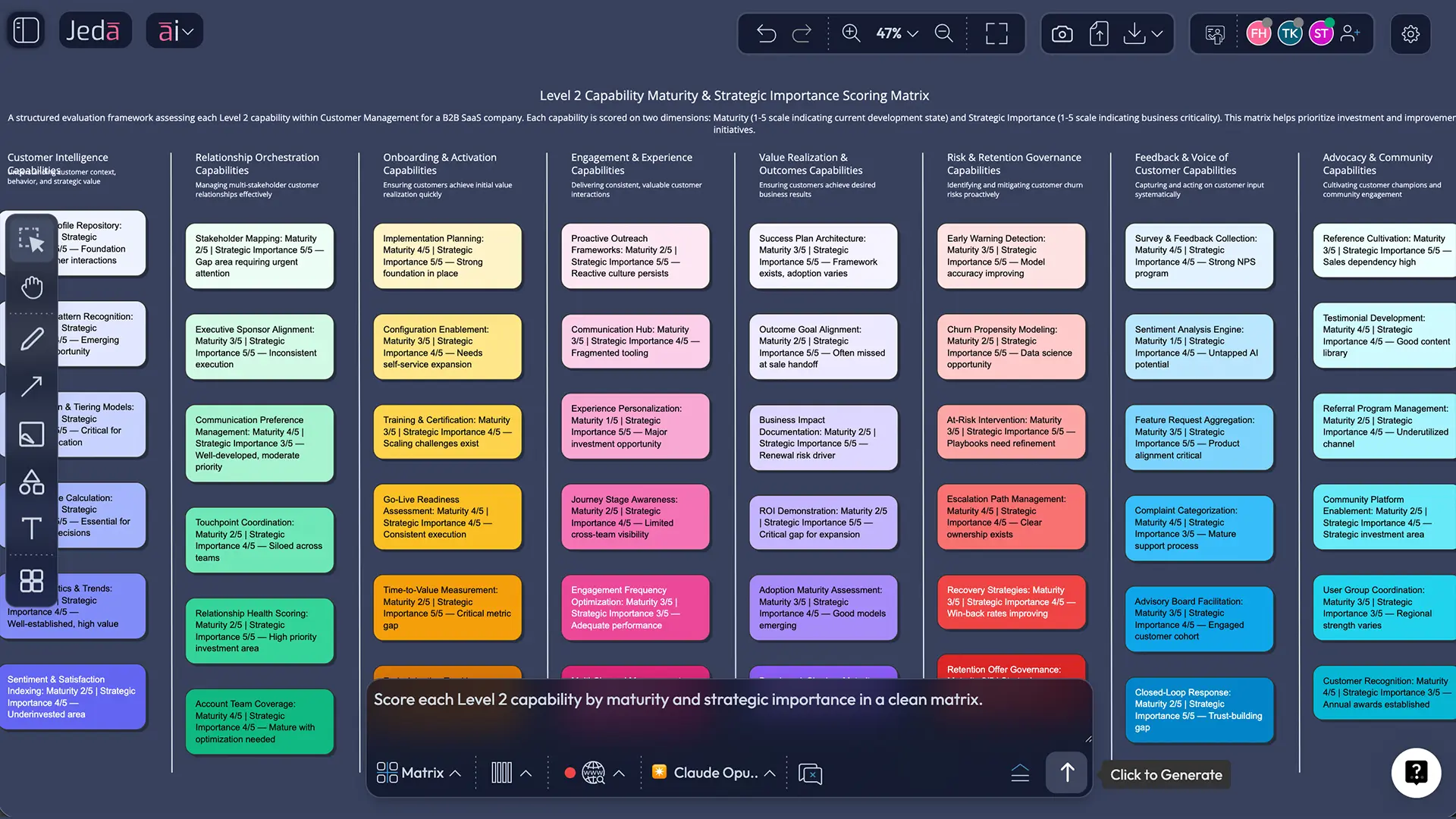Toggle the left sidebar panel icon
This screenshot has width=1456, height=819.
click(x=24, y=30)
